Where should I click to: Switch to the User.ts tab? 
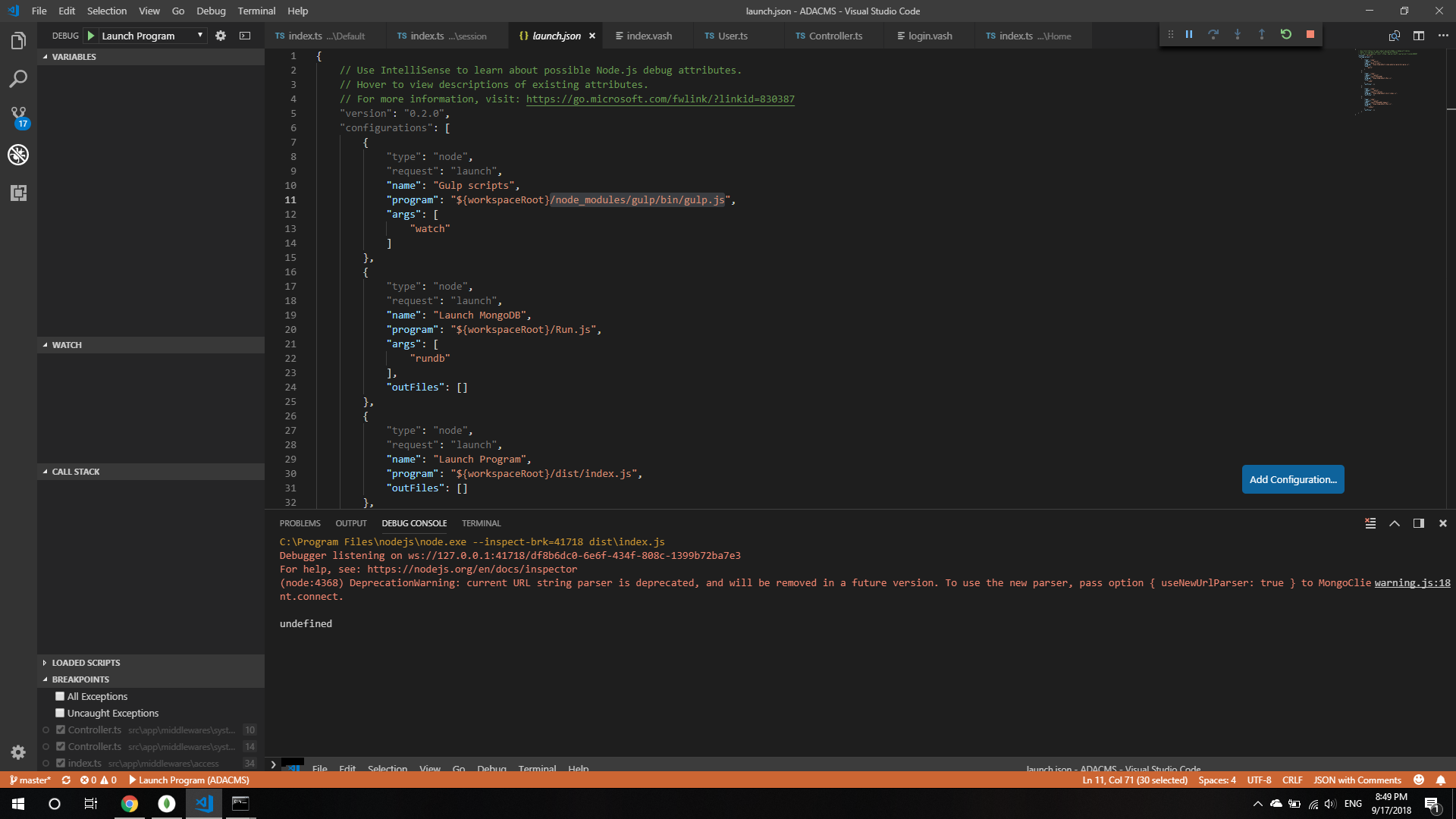coord(733,36)
